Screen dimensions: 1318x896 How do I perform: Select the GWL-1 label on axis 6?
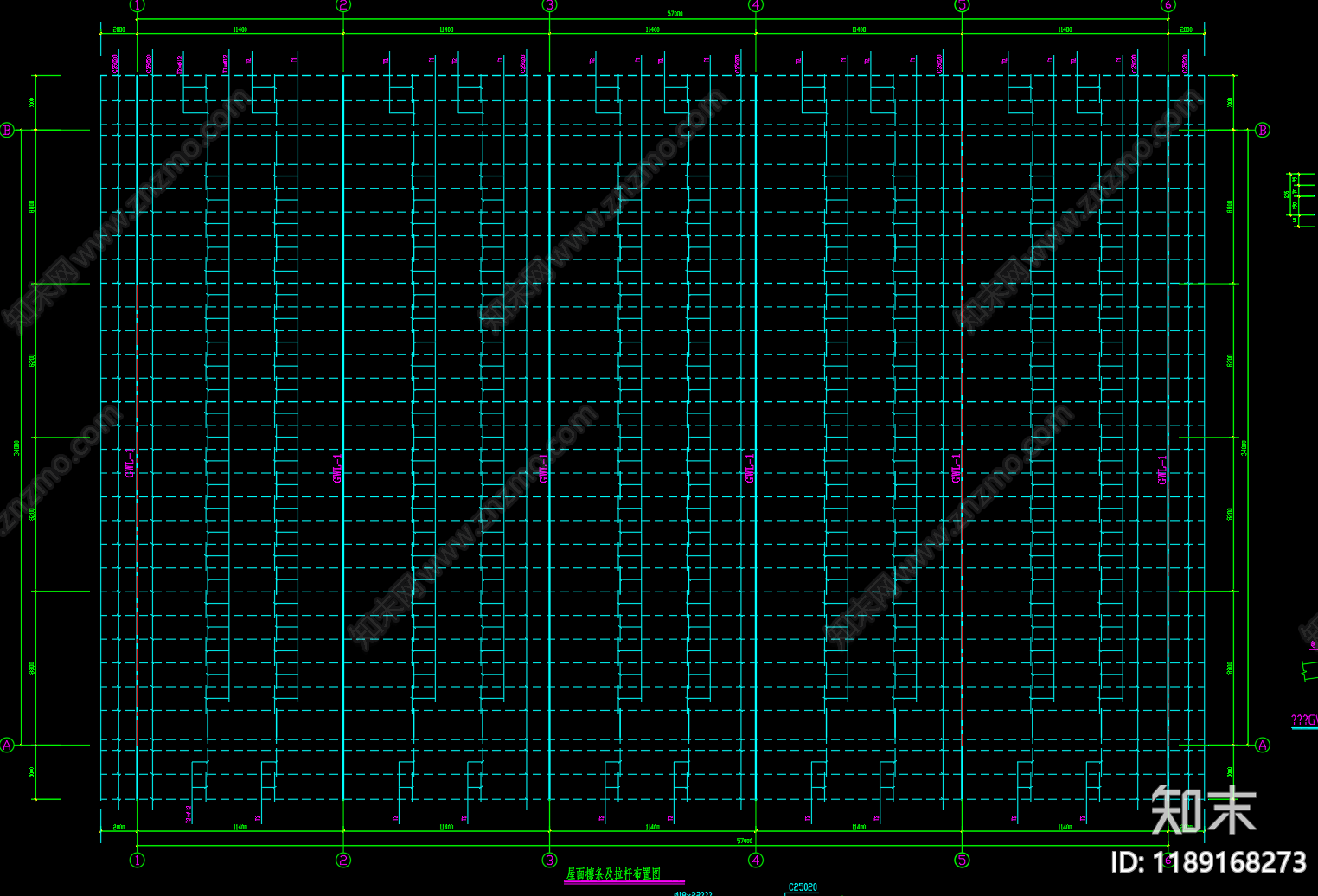point(1162,470)
